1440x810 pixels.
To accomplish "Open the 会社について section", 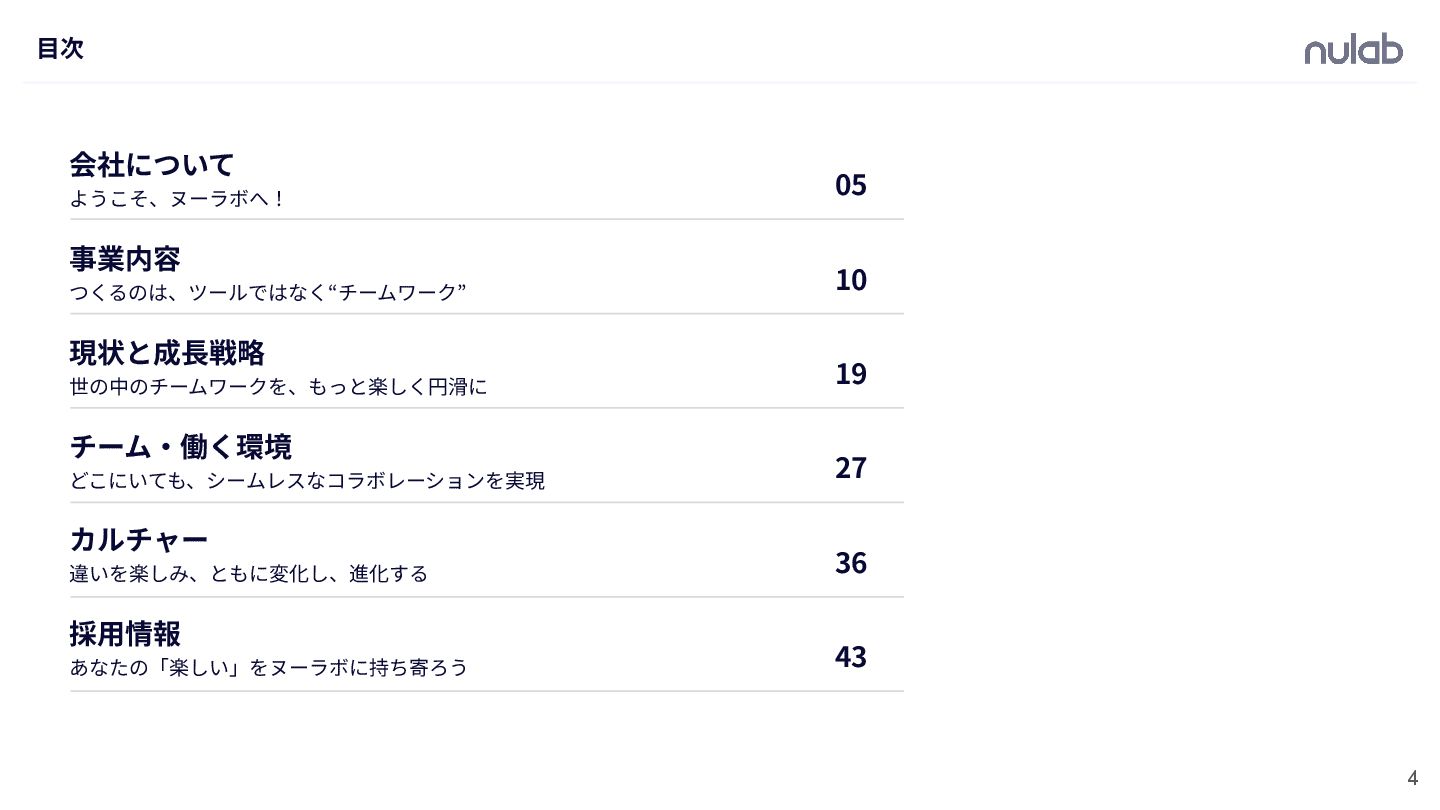I will [151, 164].
